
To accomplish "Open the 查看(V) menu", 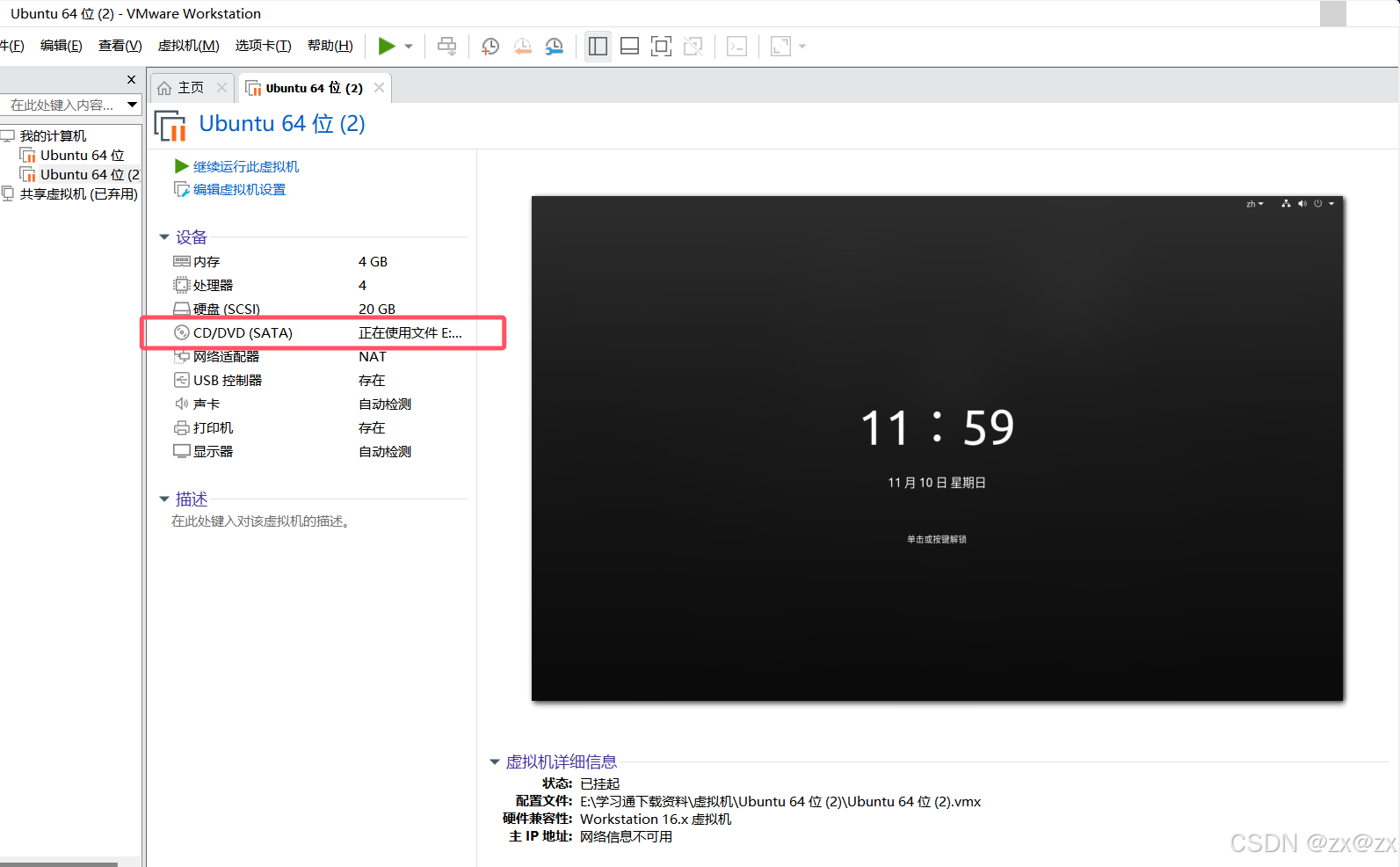I will (x=120, y=46).
